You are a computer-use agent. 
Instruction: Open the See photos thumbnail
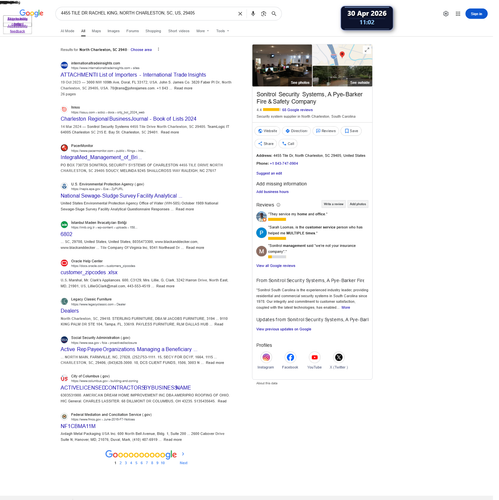pyautogui.click(x=282, y=65)
